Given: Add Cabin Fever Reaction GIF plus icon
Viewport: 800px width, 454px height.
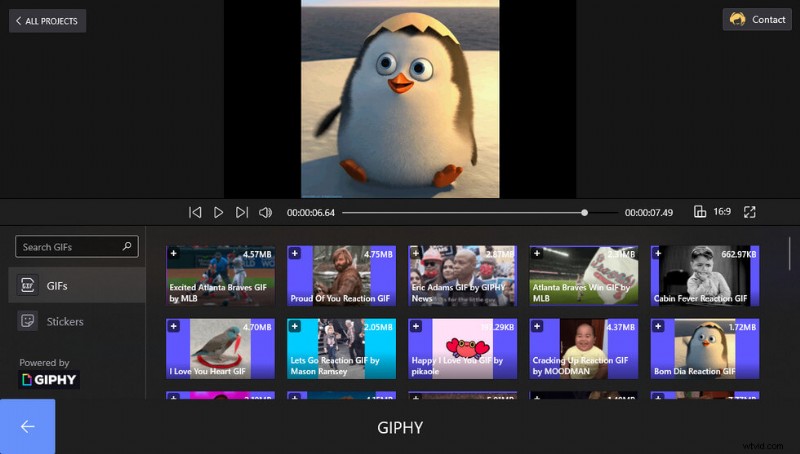Looking at the screenshot, I should 658,254.
